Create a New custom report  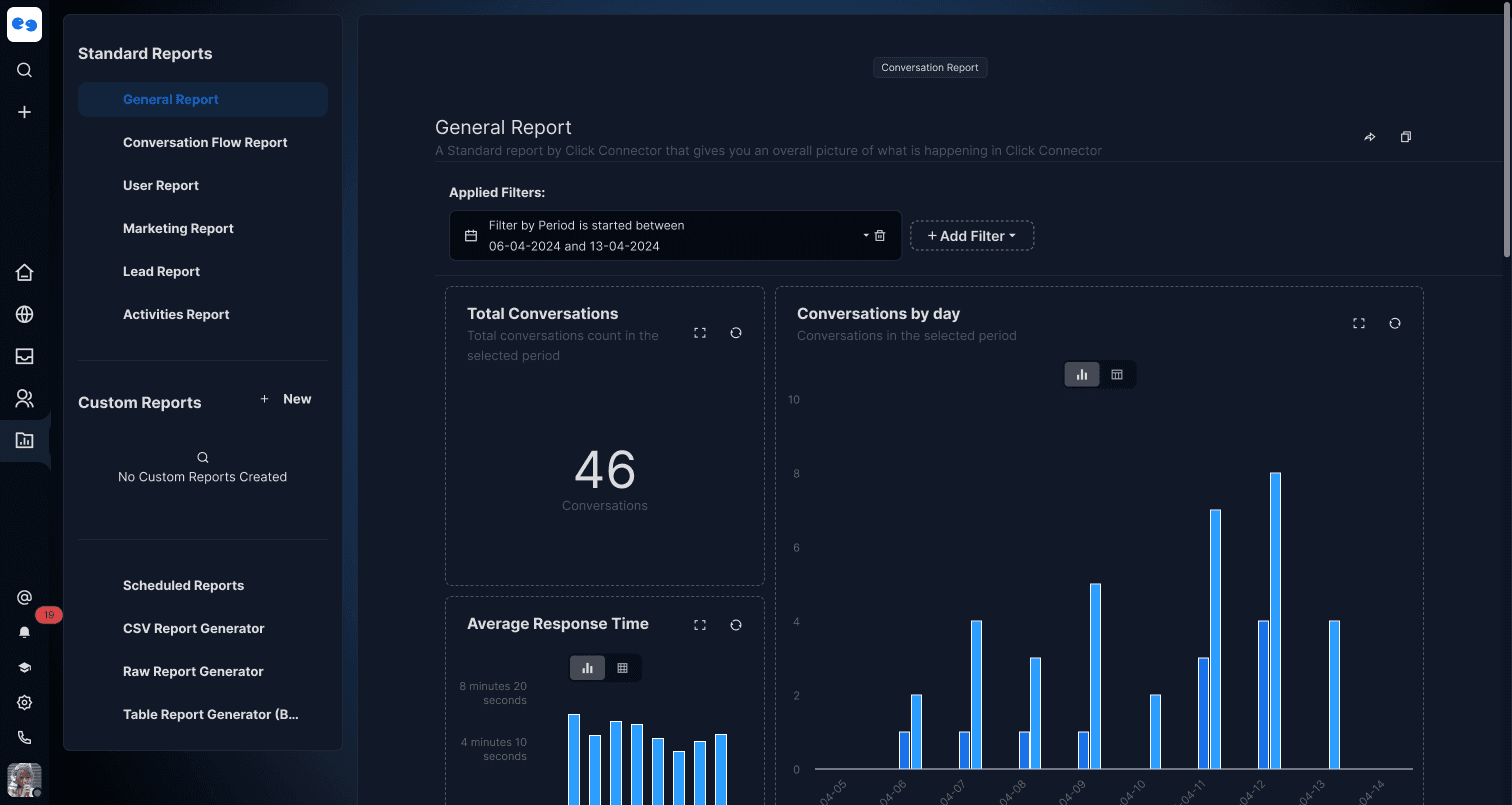tap(286, 399)
